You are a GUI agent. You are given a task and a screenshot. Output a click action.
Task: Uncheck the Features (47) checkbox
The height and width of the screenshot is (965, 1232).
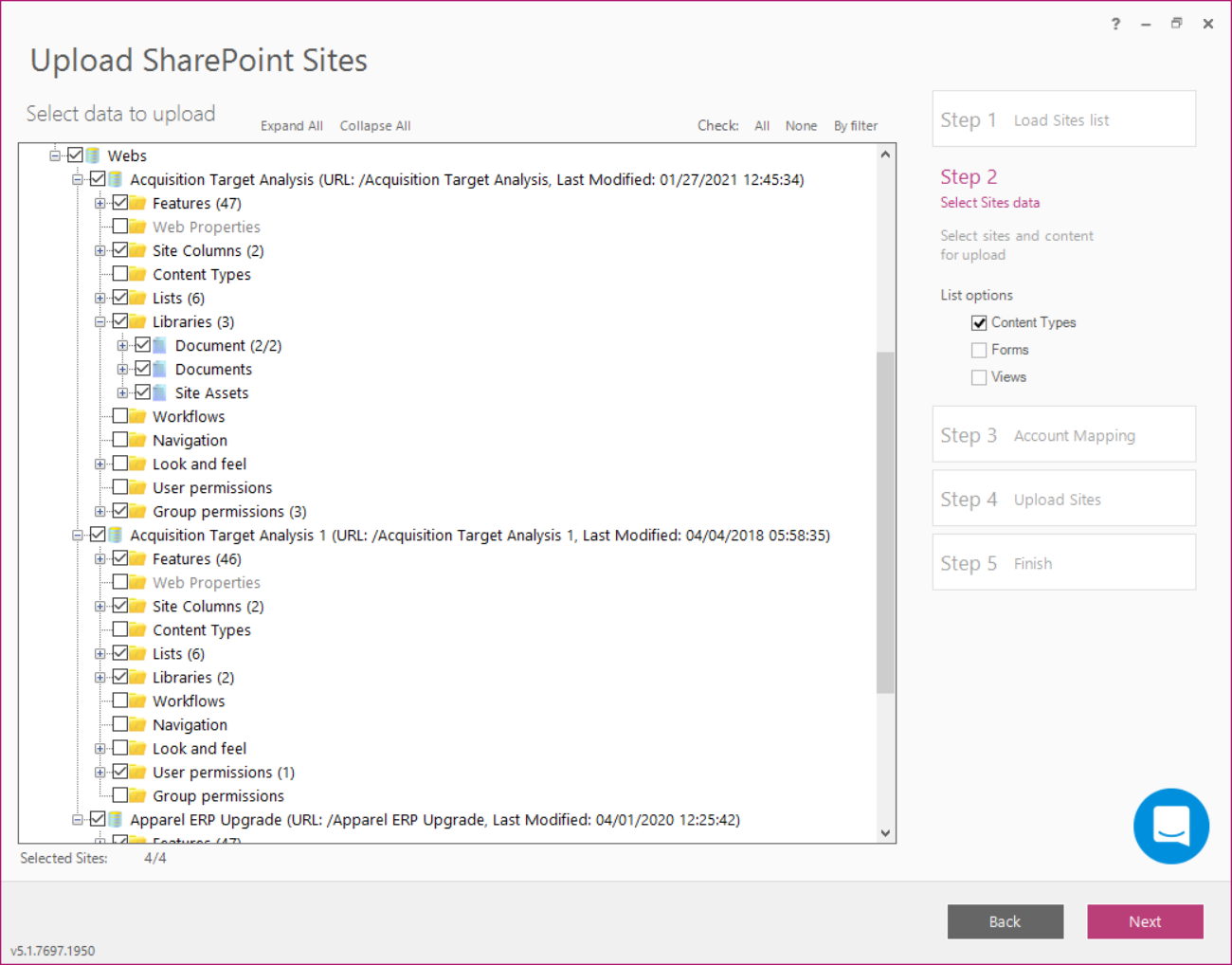pos(120,202)
